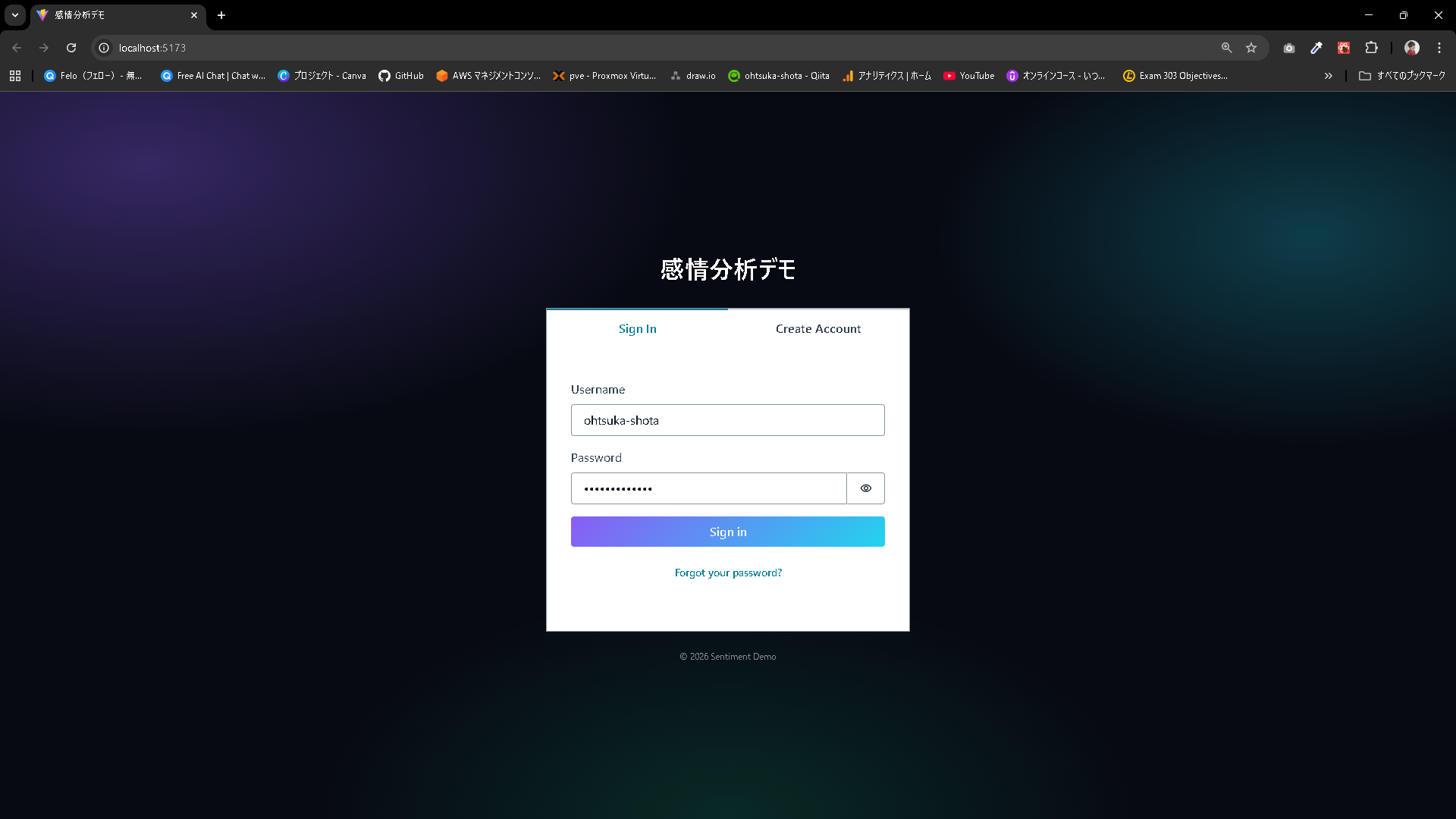View the site information icon
The height and width of the screenshot is (819, 1456).
[x=104, y=48]
